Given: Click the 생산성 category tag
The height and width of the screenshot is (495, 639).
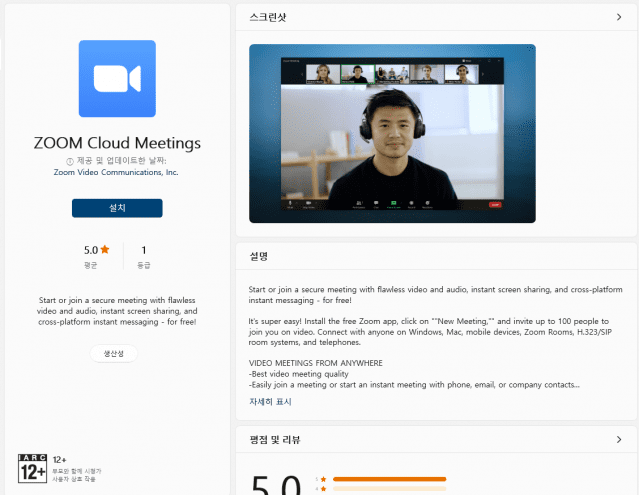Looking at the screenshot, I should point(114,353).
